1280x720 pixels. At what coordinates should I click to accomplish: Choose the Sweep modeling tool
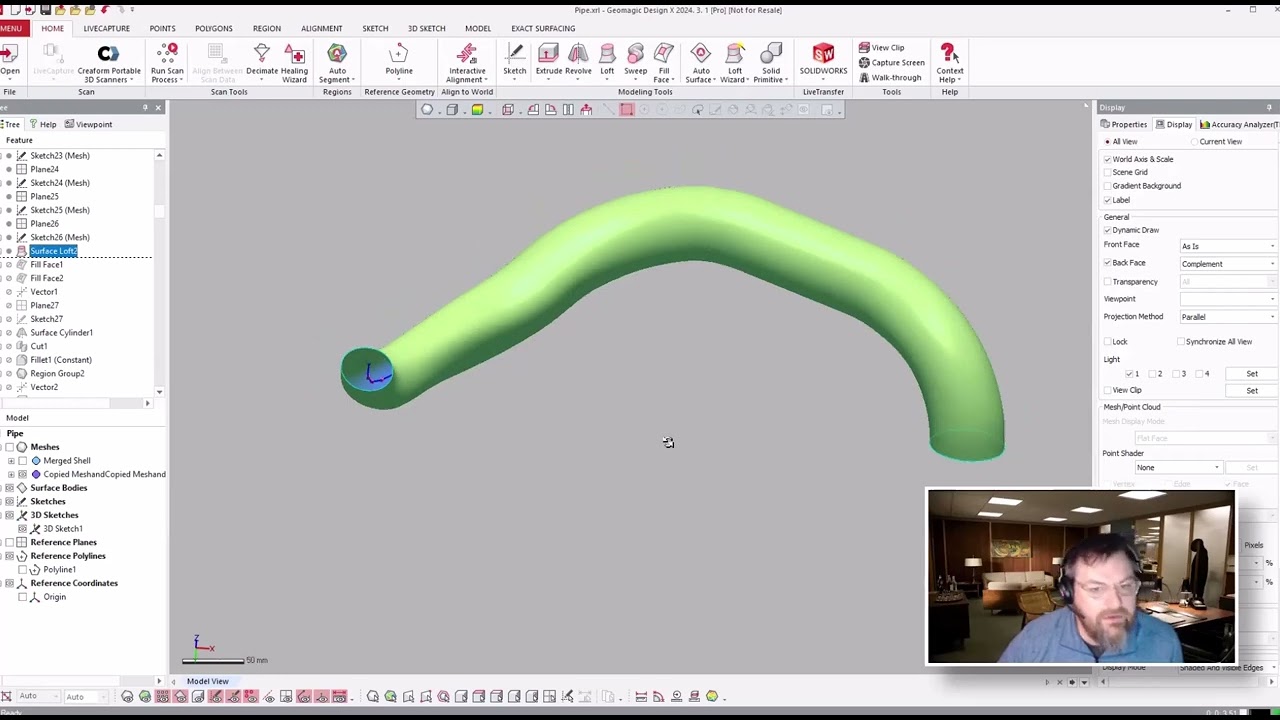[636, 61]
